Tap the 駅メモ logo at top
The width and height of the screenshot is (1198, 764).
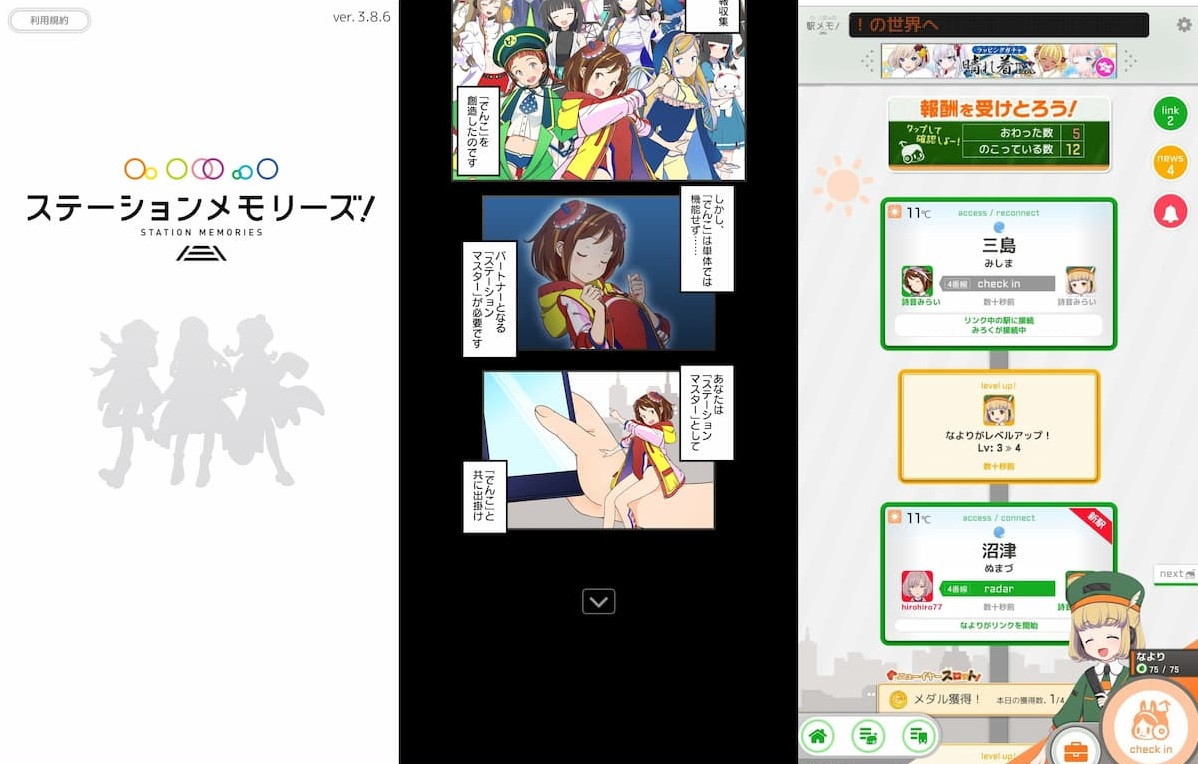pos(823,23)
